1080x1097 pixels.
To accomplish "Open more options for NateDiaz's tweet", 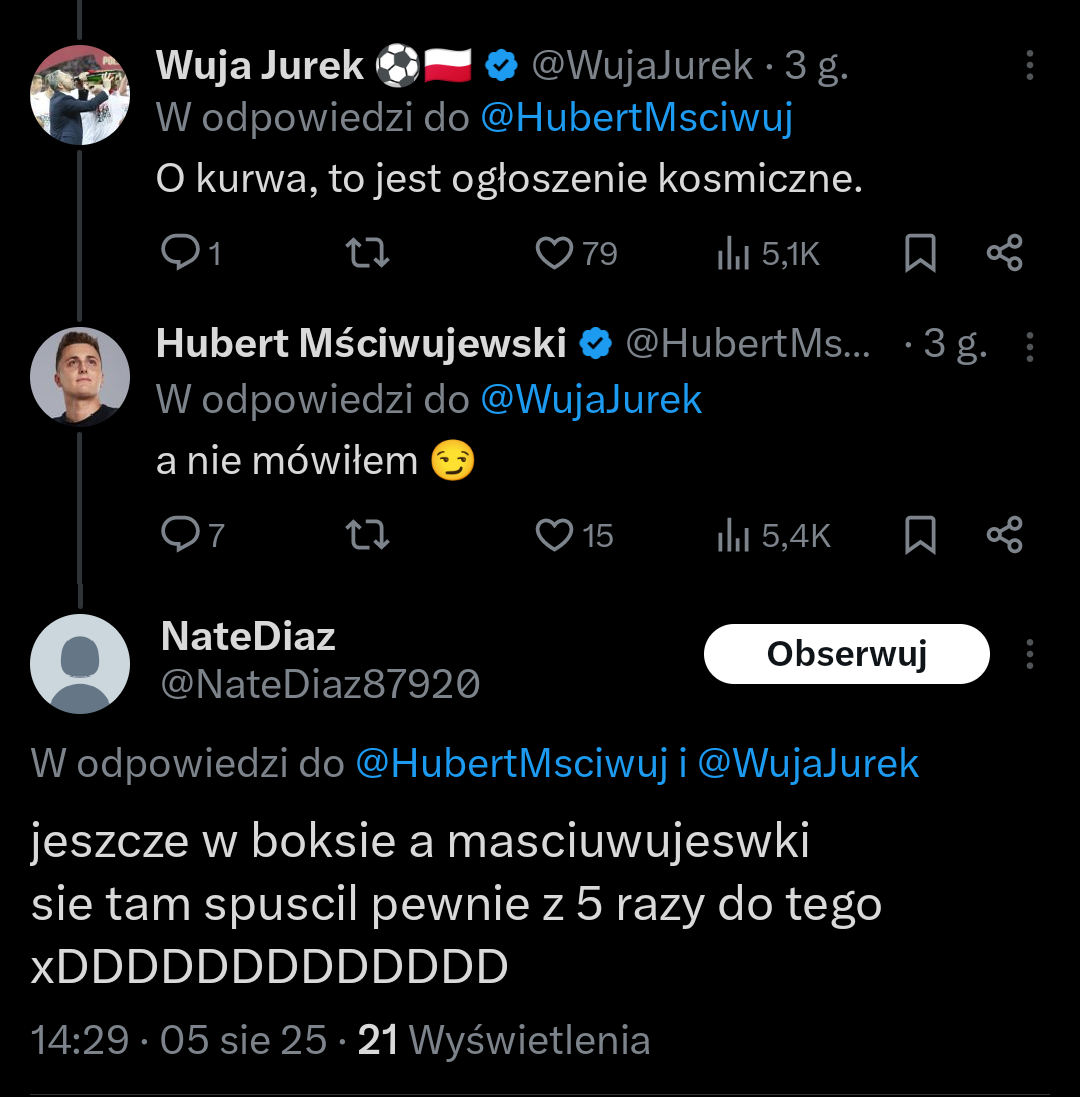I will pos(1029,655).
